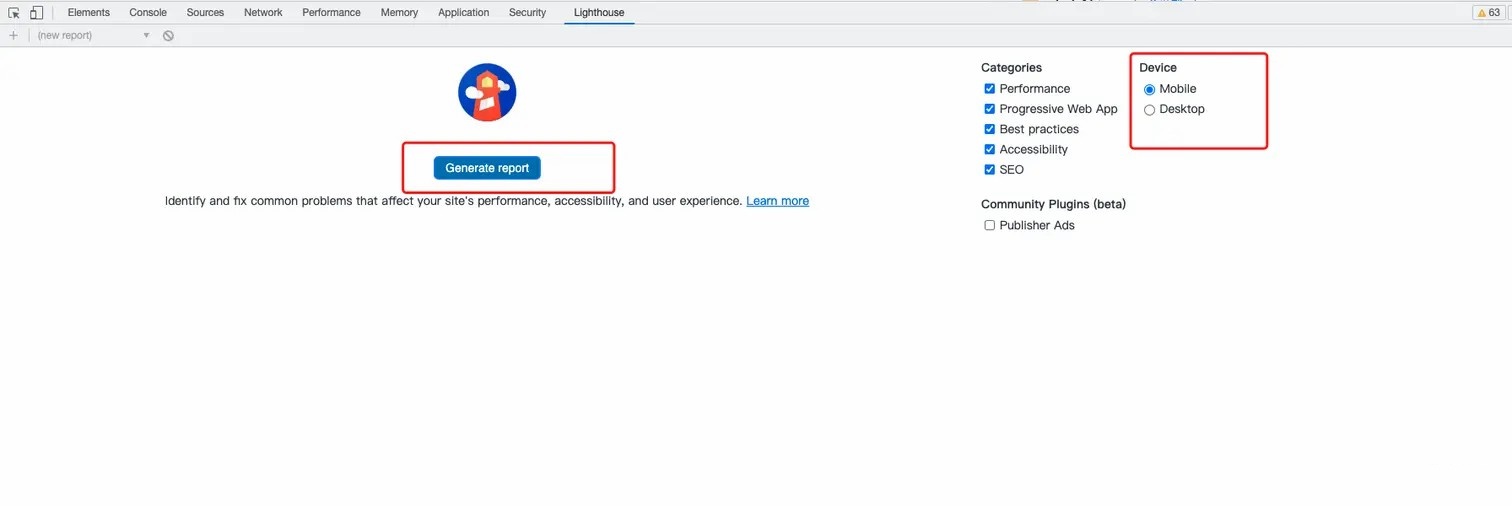The width and height of the screenshot is (1512, 506).
Task: Switch to the Elements tab
Action: click(x=88, y=13)
